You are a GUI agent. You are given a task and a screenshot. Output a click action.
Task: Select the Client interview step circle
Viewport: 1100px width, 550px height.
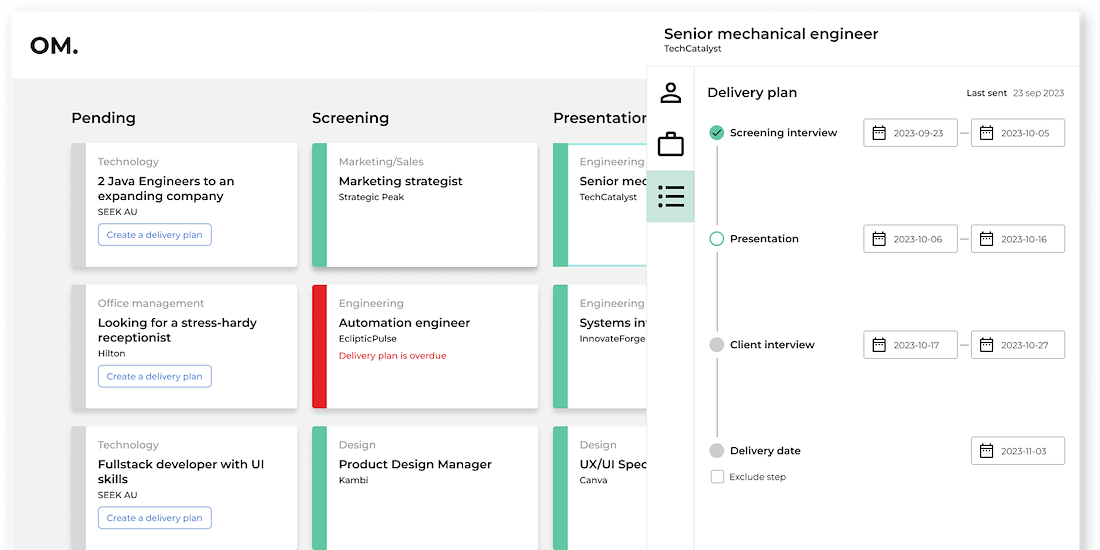click(716, 345)
